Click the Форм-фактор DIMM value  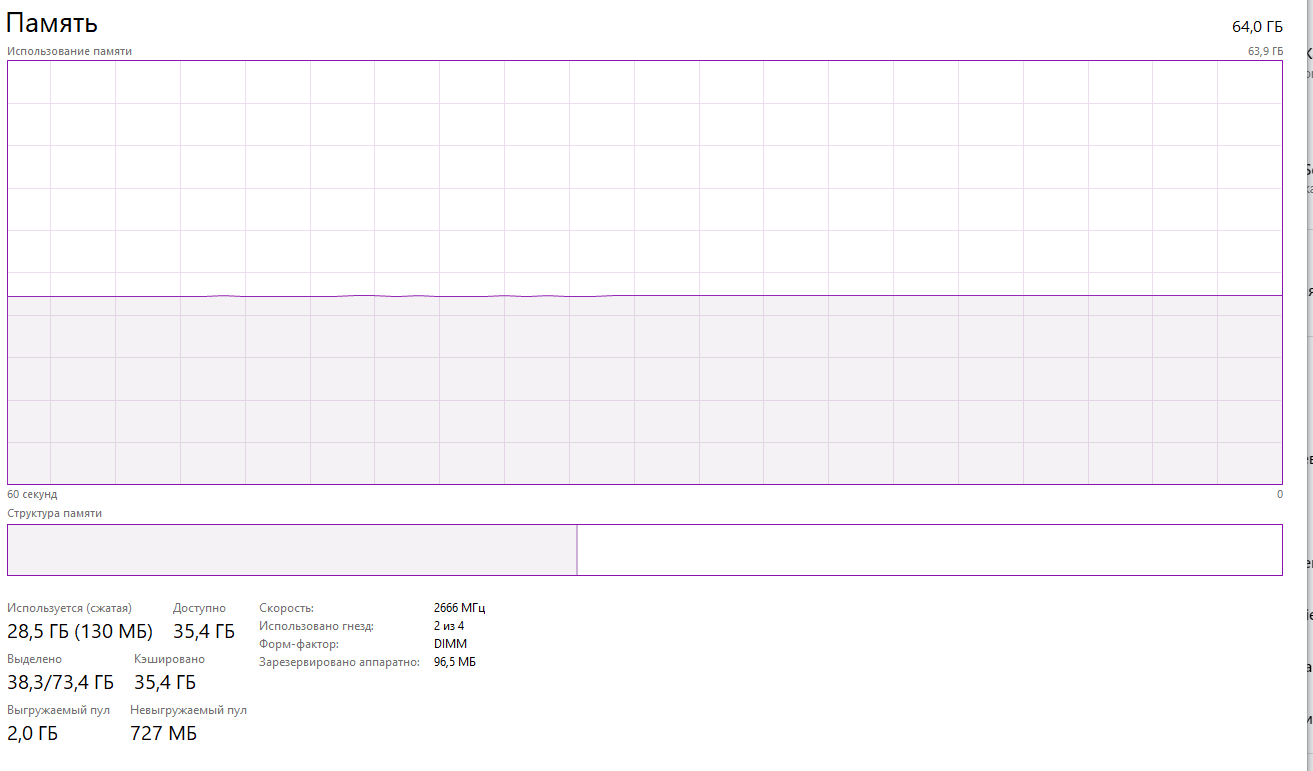(450, 644)
